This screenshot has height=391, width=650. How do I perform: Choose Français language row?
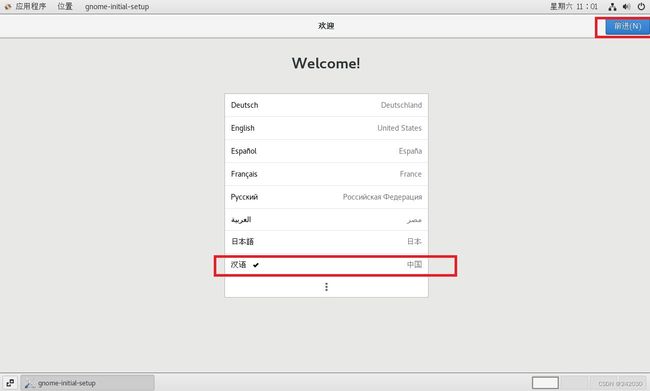tap(326, 174)
